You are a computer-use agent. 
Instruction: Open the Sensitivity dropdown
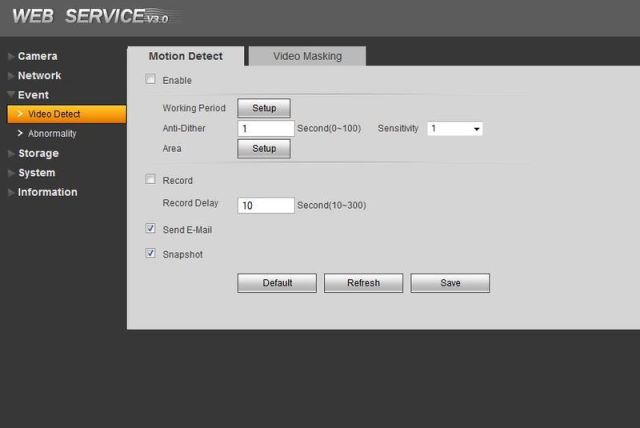coord(455,129)
